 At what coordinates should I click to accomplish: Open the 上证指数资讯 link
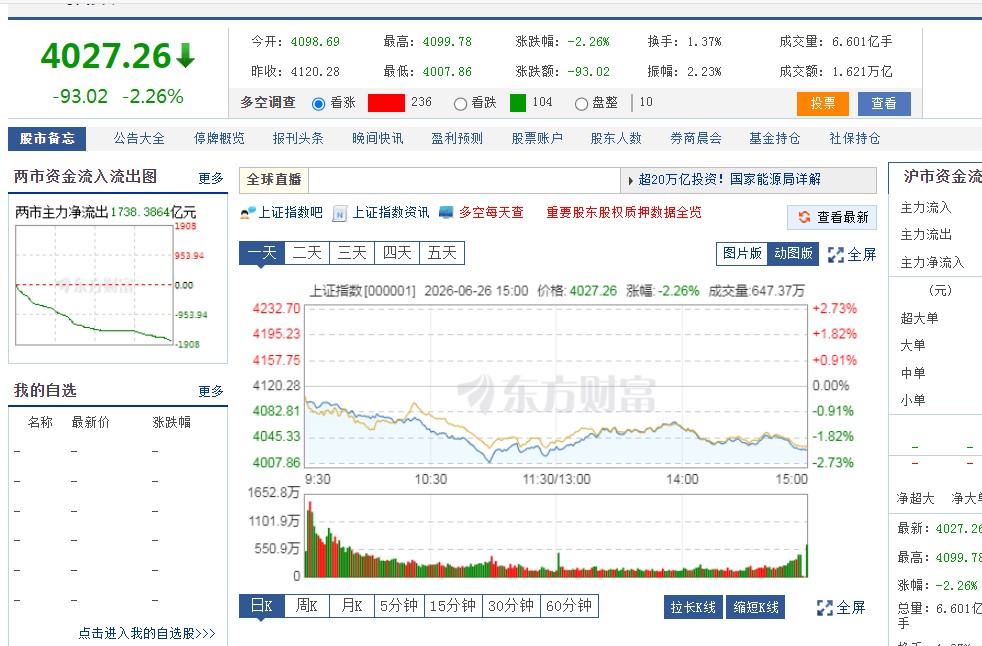(x=391, y=213)
